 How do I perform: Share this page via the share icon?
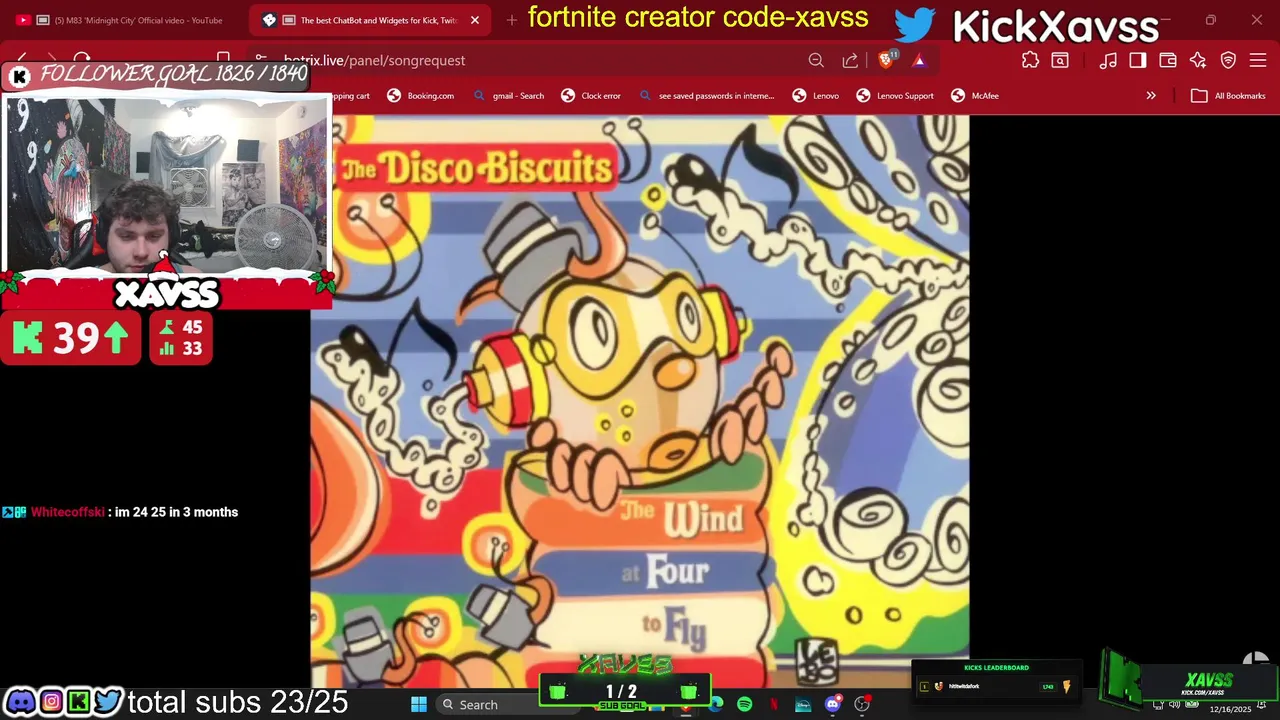pos(850,61)
